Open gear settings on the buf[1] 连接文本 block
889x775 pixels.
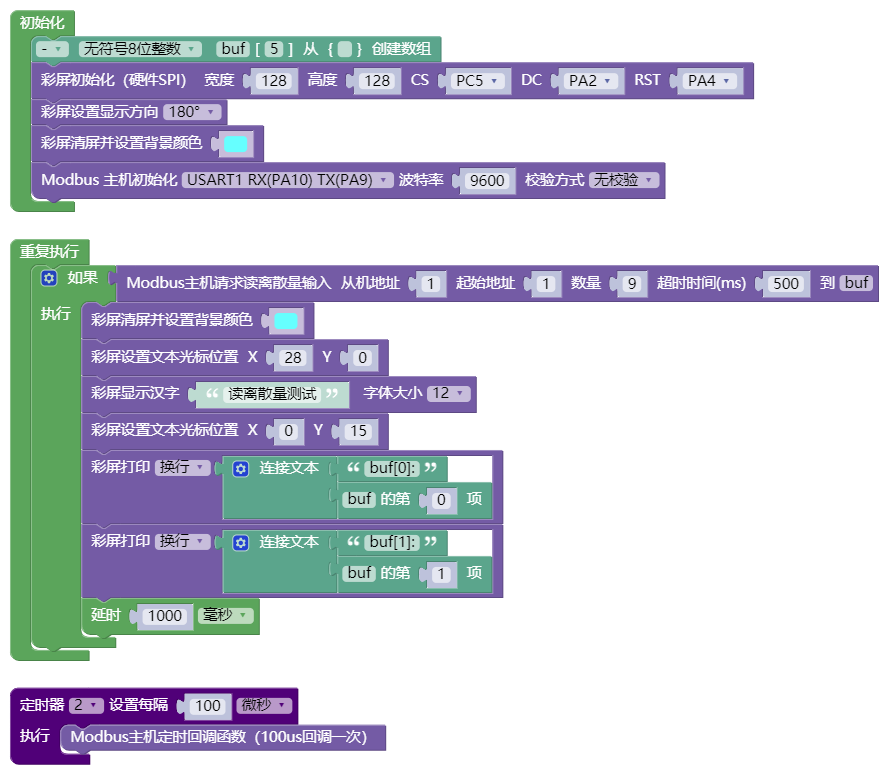pyautogui.click(x=240, y=543)
